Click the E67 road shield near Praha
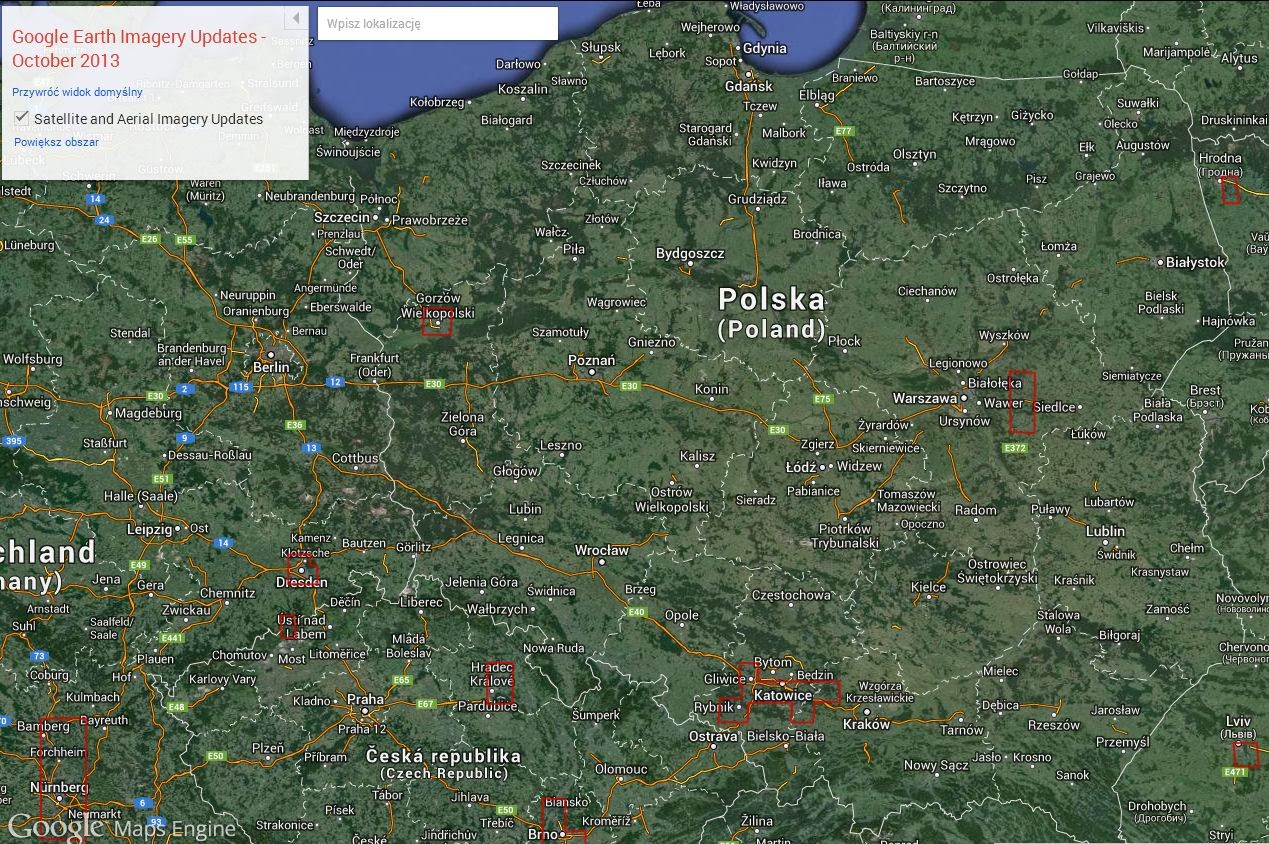The image size is (1269, 844). pos(426,703)
